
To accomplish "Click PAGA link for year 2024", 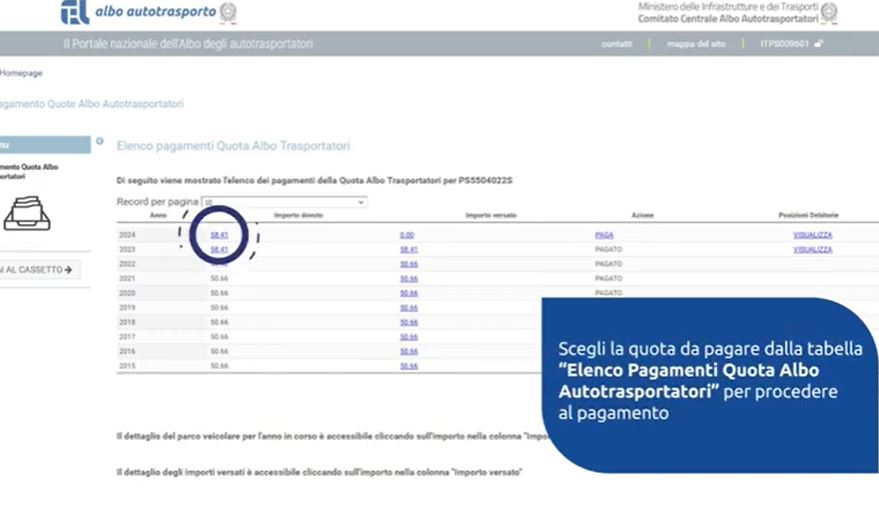I will pyautogui.click(x=604, y=235).
